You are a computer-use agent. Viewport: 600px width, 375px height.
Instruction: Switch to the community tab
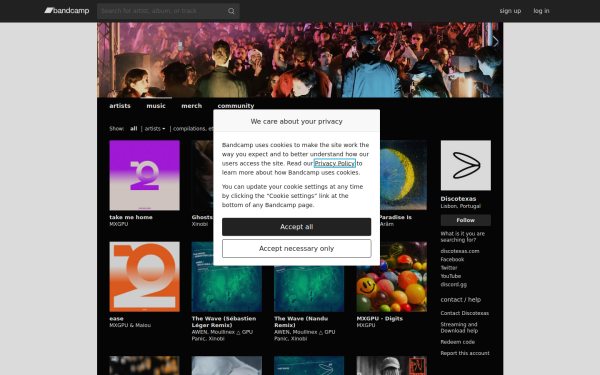[236, 106]
